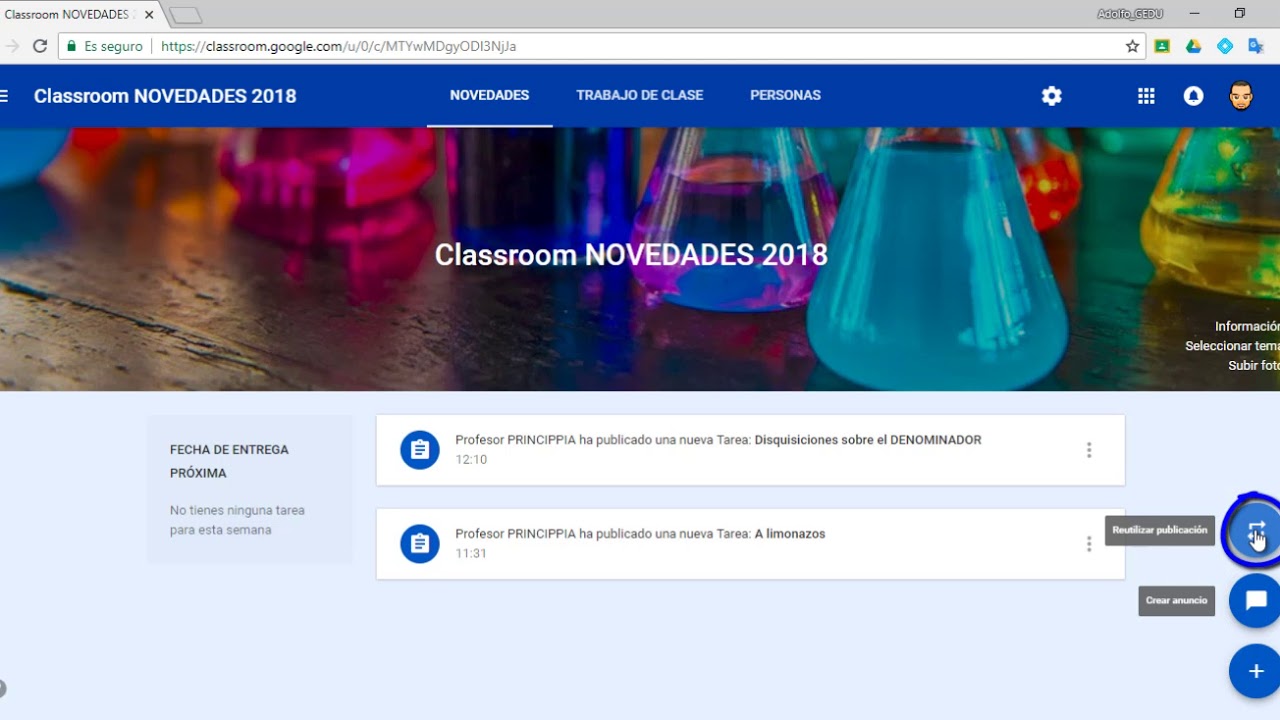Bookmark page with the star icon
This screenshot has height=720, width=1280.
pyautogui.click(x=1132, y=46)
